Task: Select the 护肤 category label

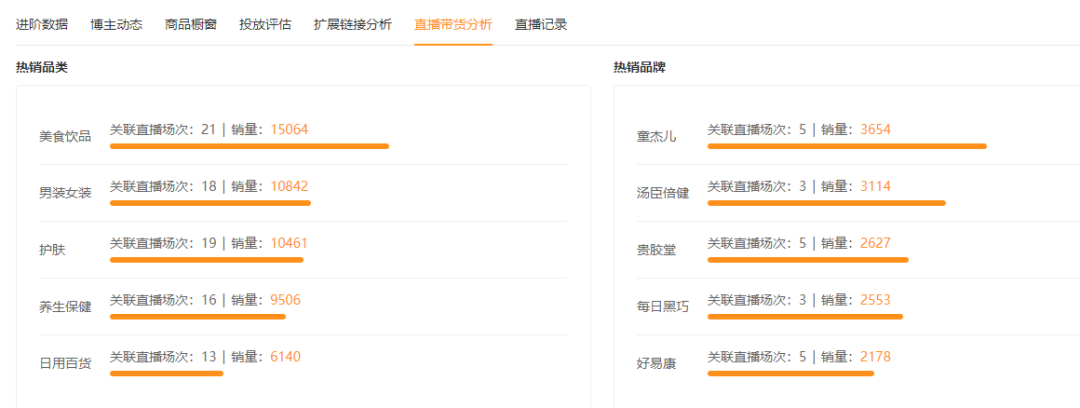Action: [x=52, y=250]
